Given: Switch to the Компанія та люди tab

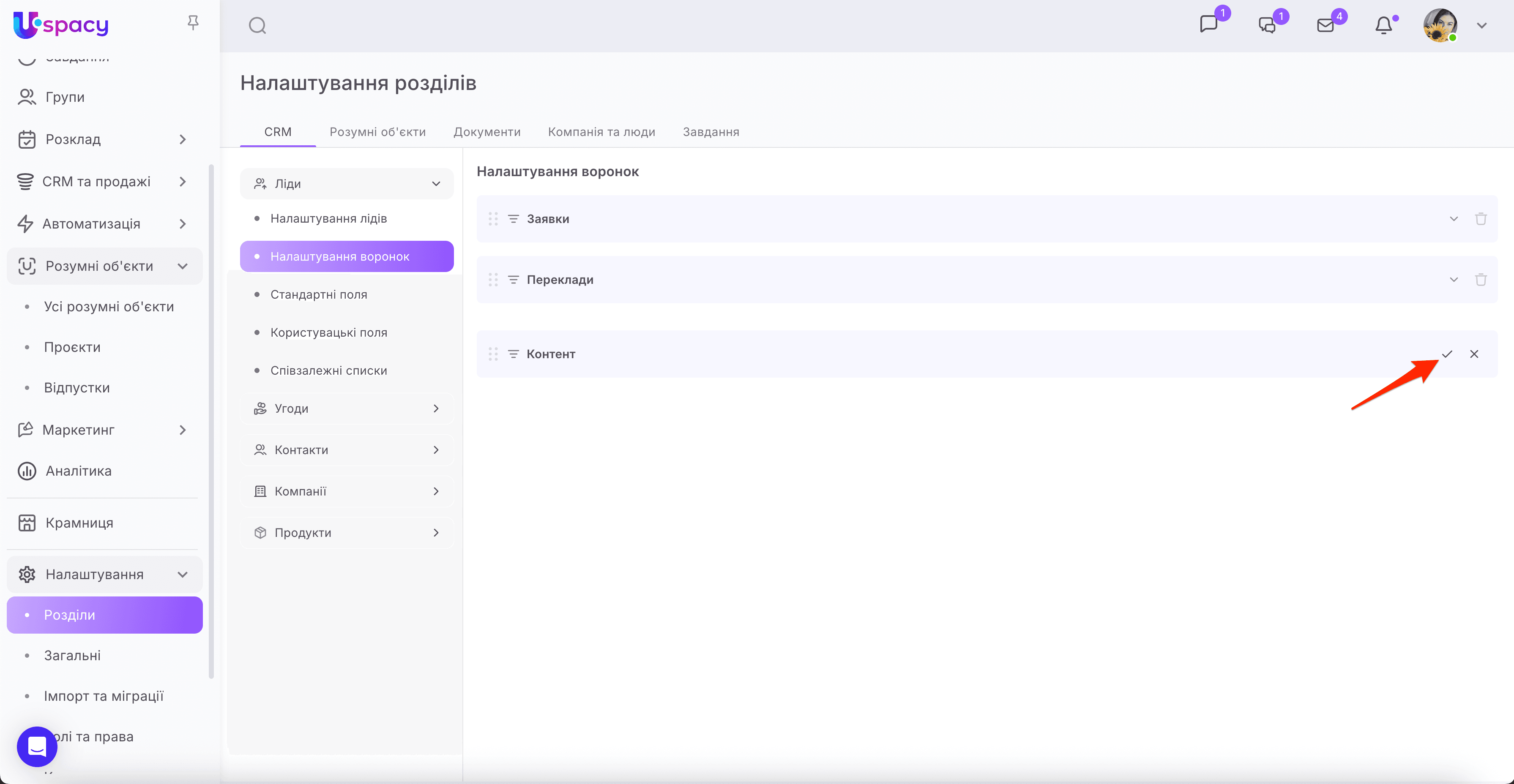Looking at the screenshot, I should pos(601,132).
